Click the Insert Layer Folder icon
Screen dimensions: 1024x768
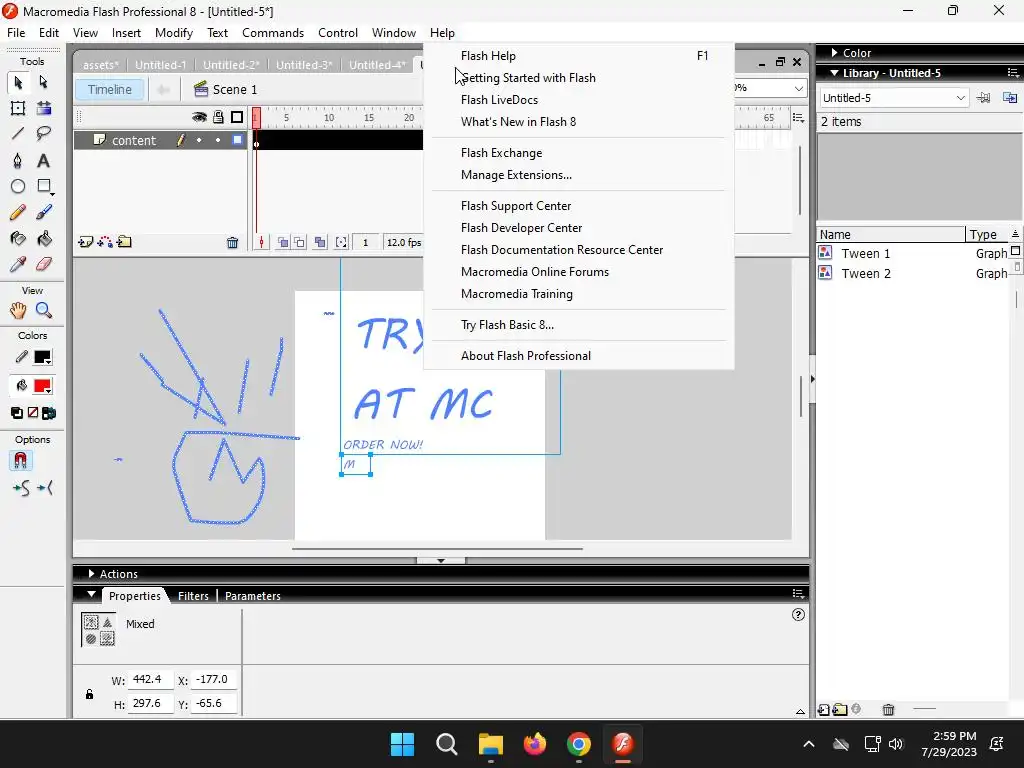tap(124, 242)
